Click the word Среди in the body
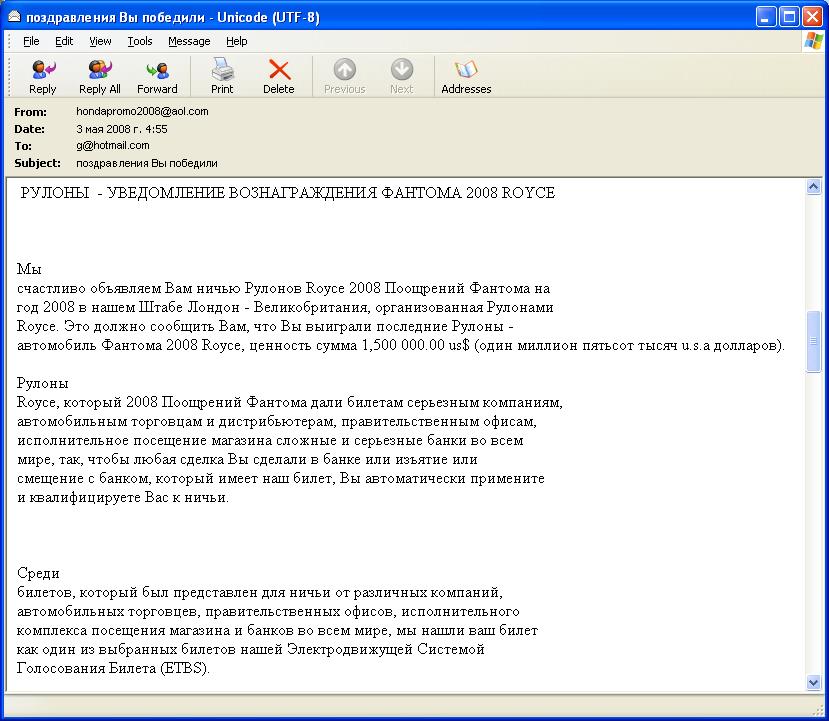 click(38, 573)
